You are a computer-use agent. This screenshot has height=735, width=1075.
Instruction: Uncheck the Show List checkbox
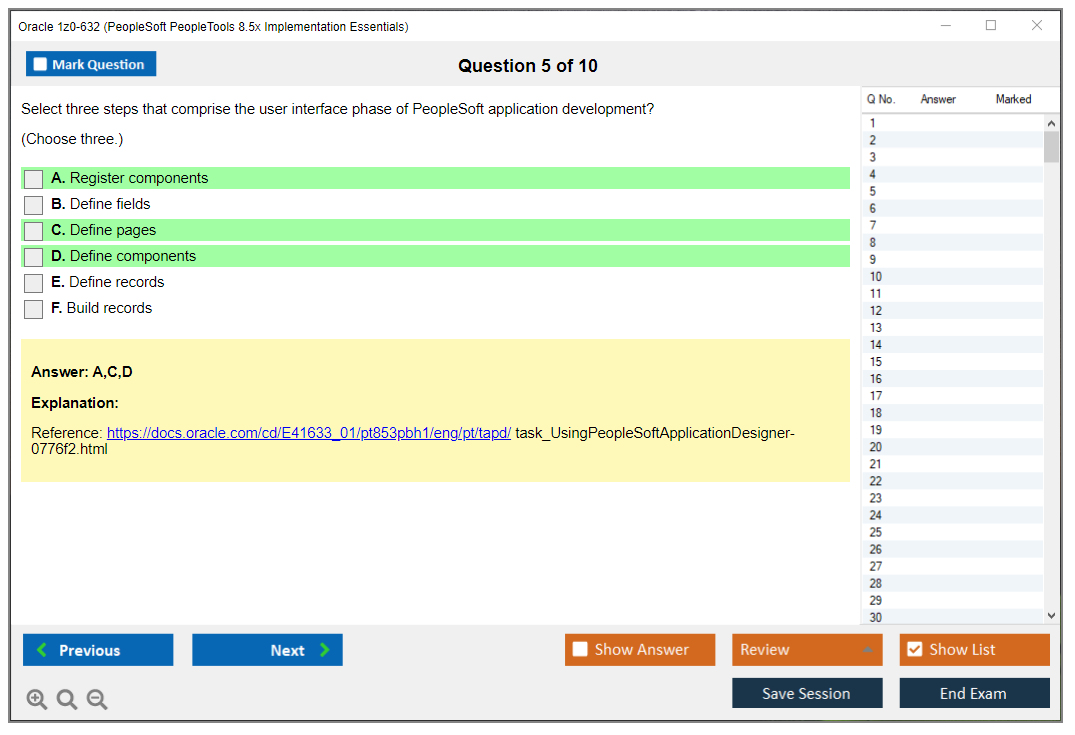[914, 650]
